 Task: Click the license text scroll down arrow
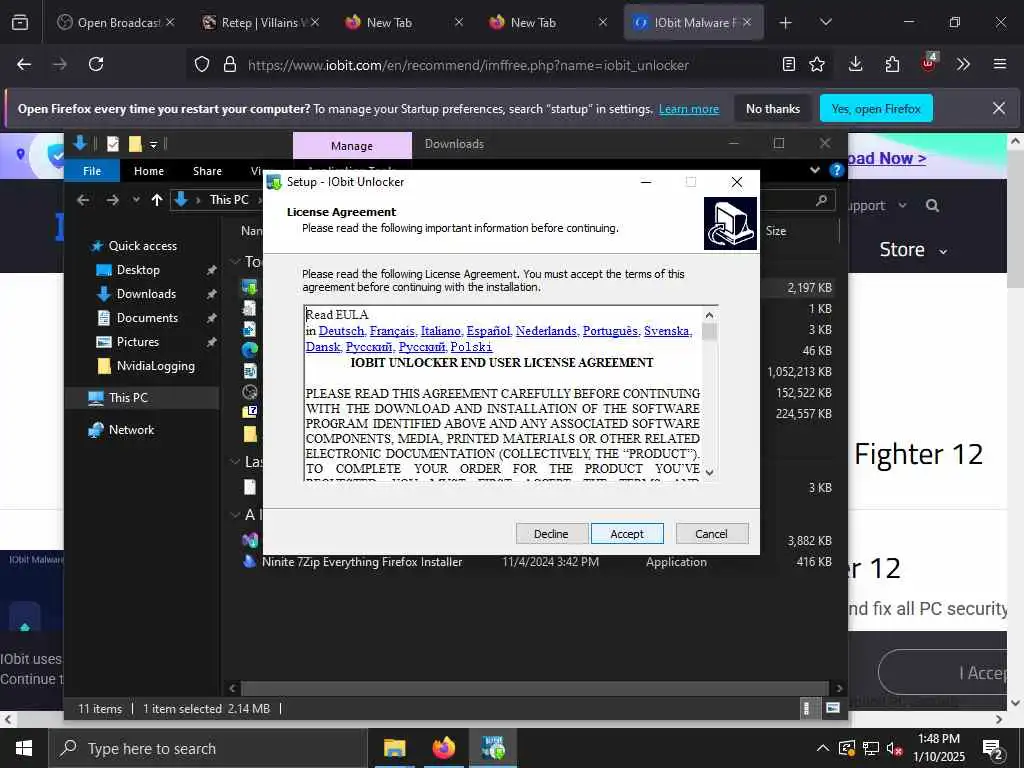click(710, 472)
